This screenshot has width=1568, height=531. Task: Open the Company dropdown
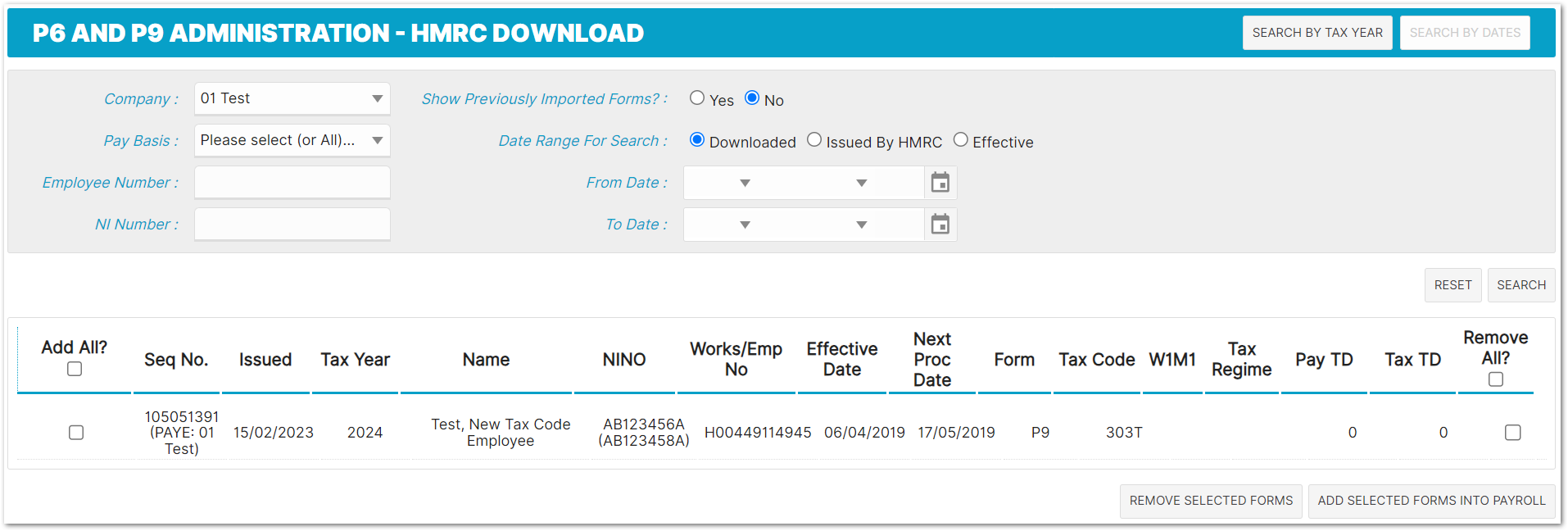292,98
